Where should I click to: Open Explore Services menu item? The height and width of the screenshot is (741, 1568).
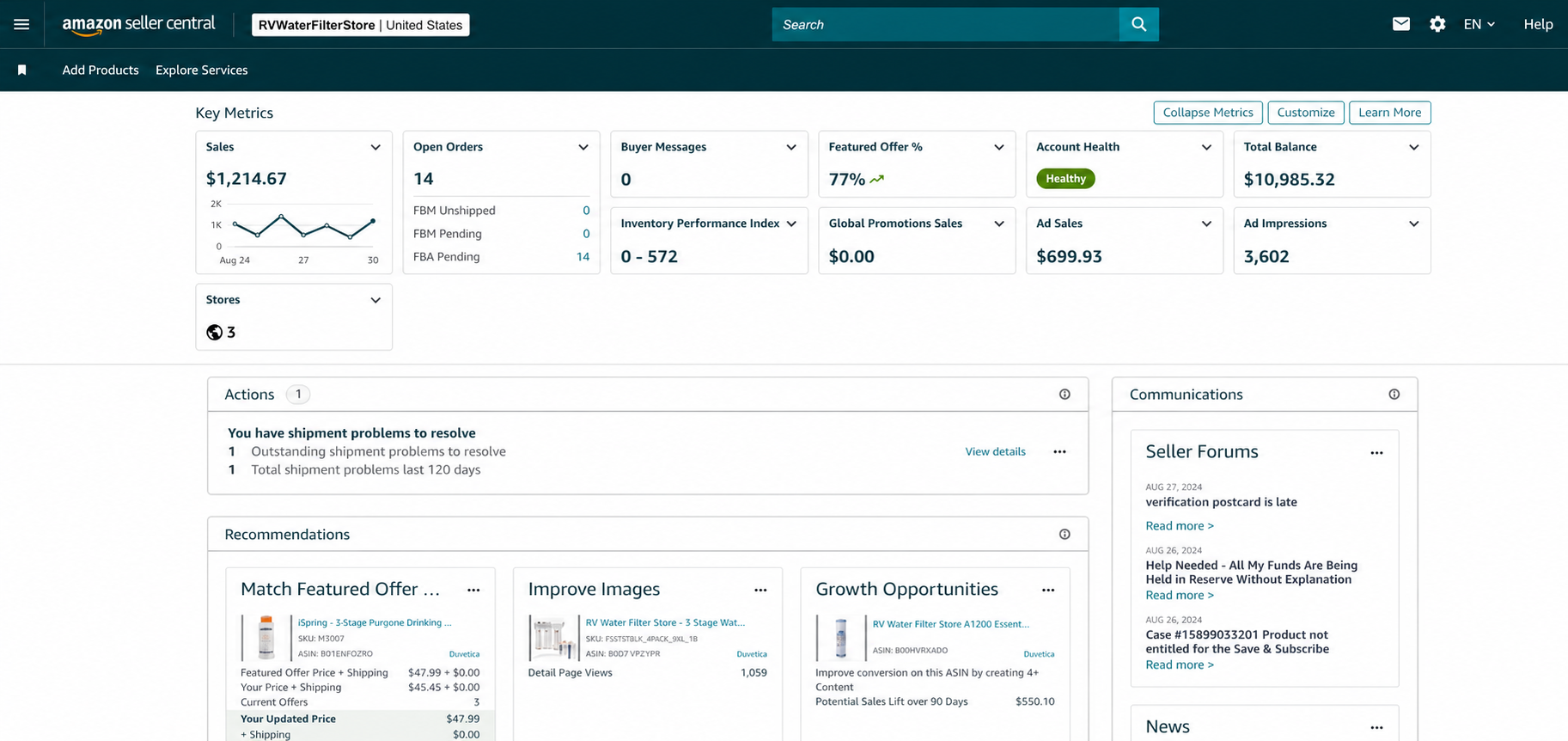pos(202,70)
